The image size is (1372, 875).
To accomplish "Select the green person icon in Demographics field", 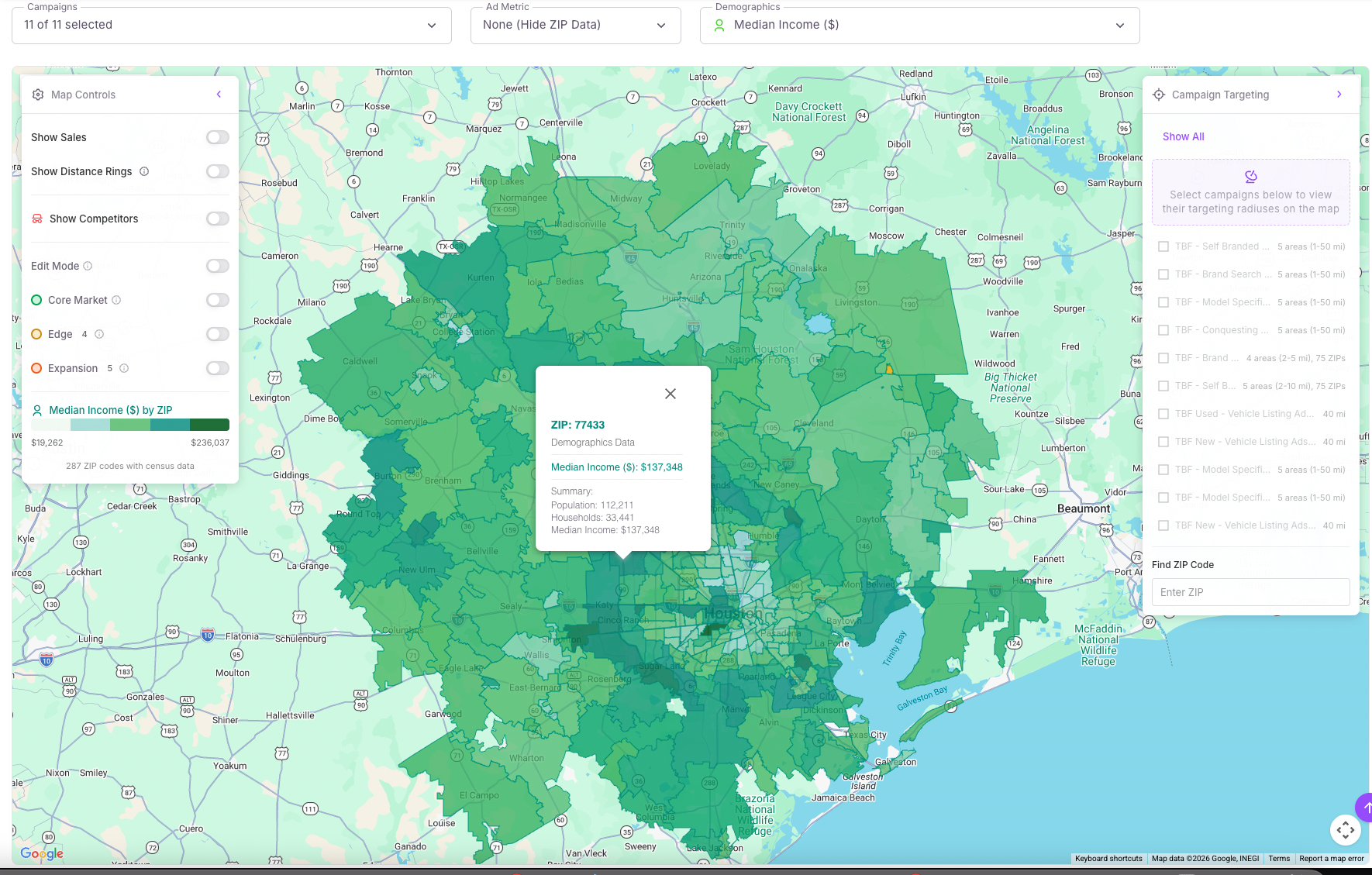I will tap(718, 25).
